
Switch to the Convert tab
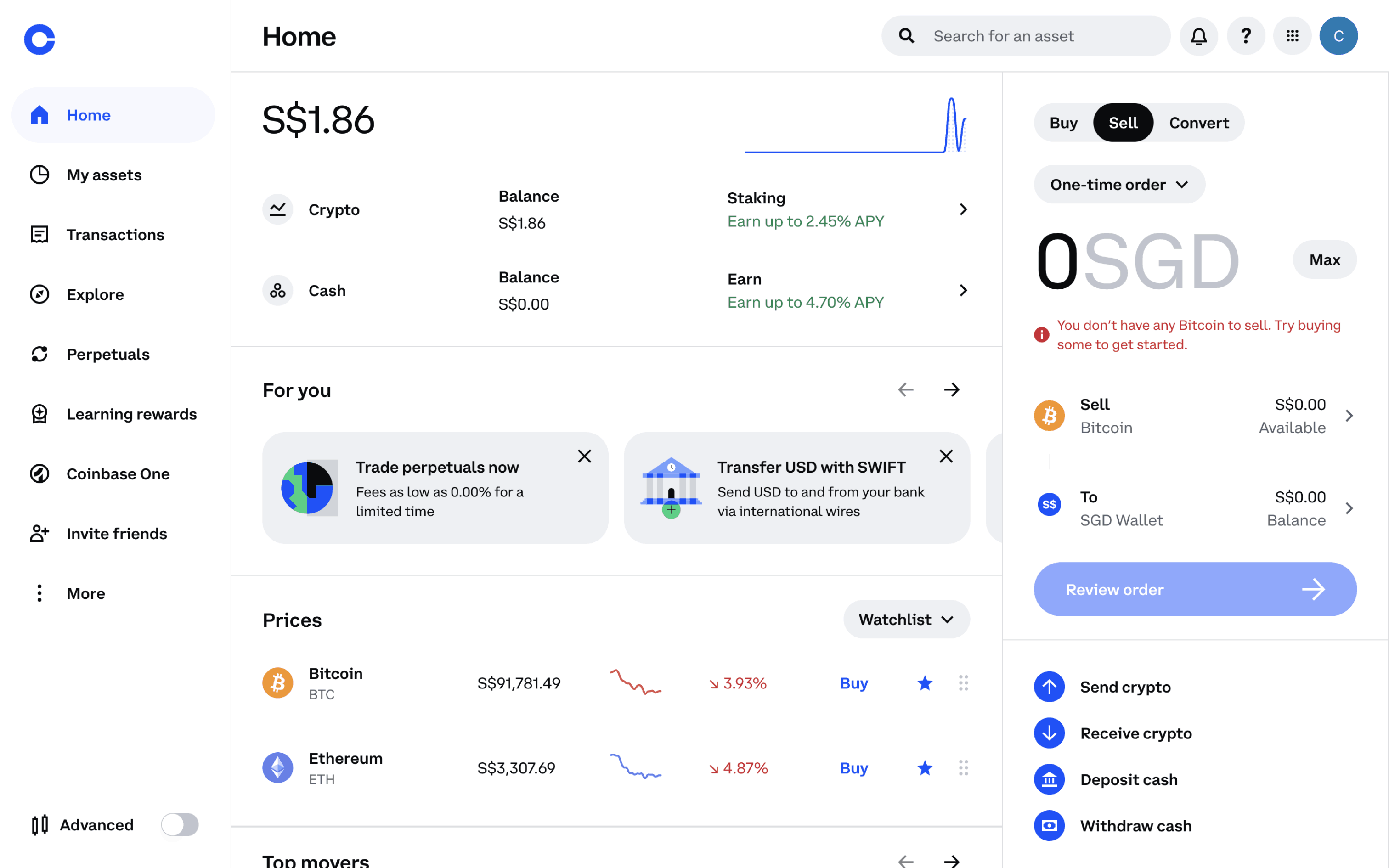pyautogui.click(x=1198, y=123)
